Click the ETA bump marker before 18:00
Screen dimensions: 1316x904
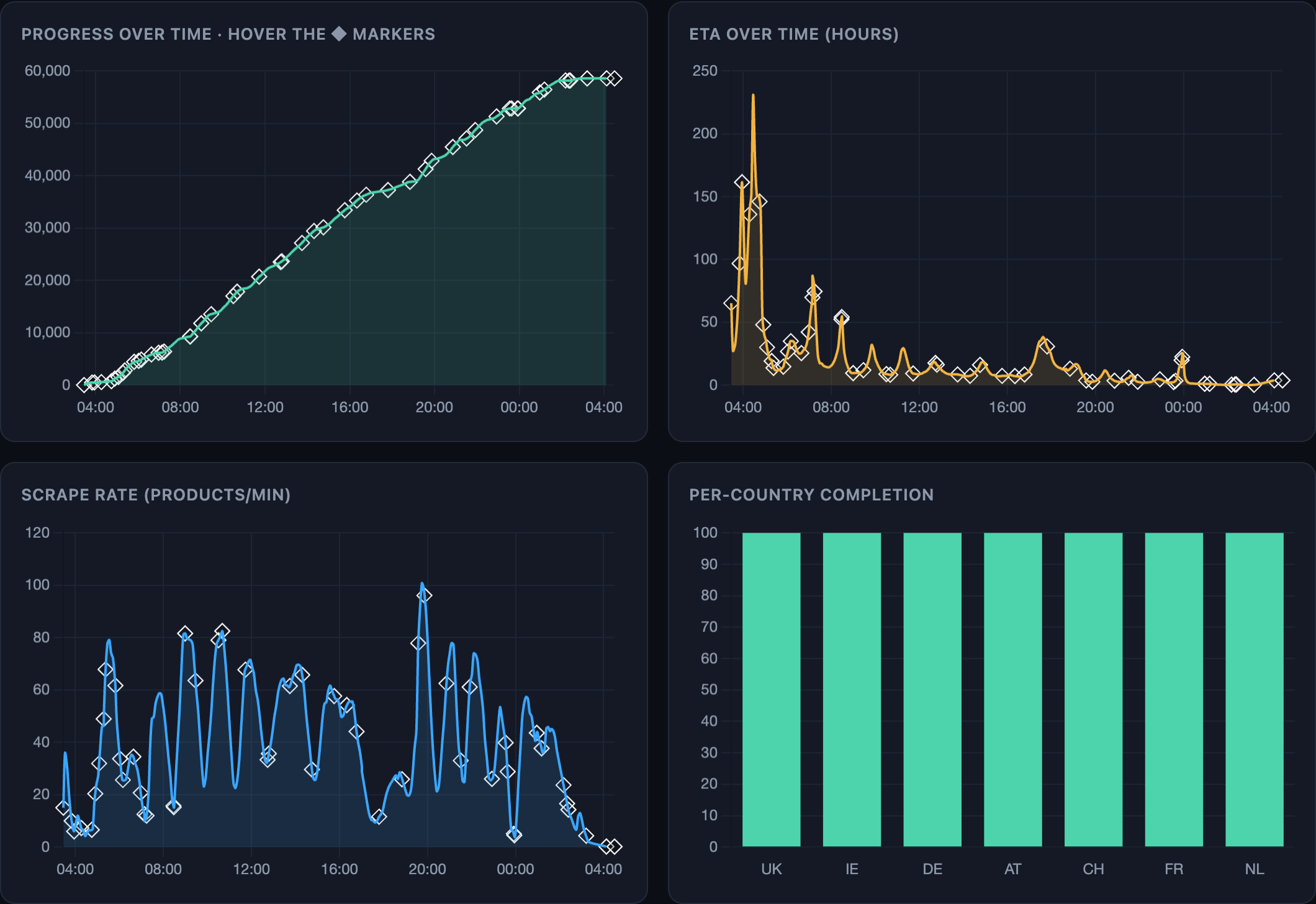1046,346
